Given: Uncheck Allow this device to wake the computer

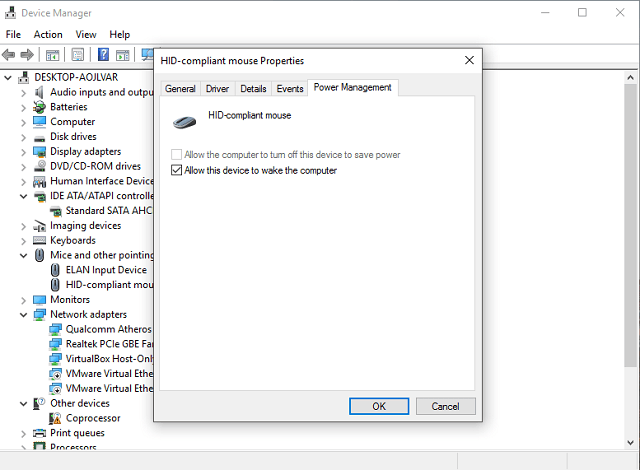Looking at the screenshot, I should pyautogui.click(x=176, y=170).
